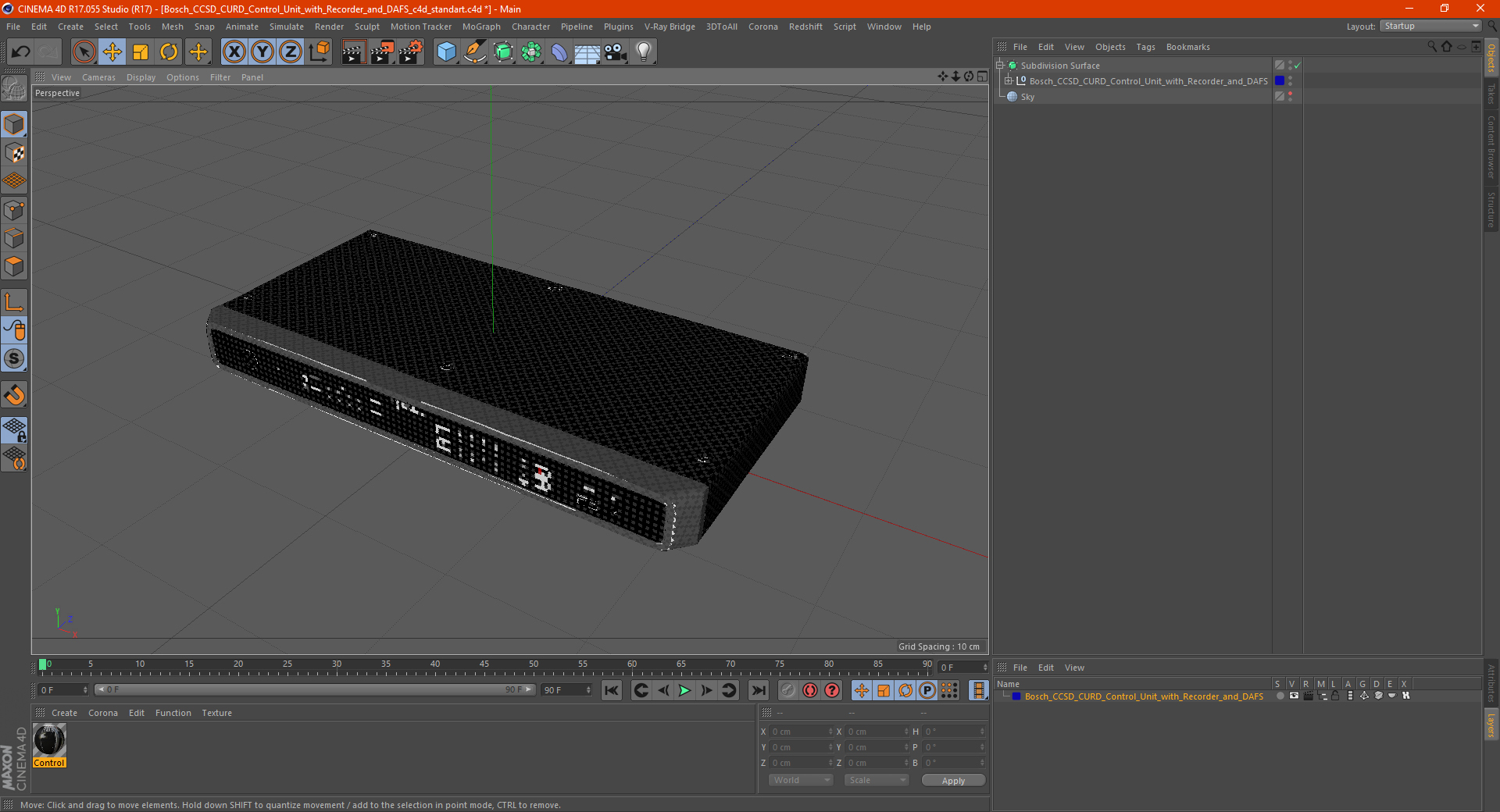
Task: Select Edges mode in left palette
Action: [x=15, y=238]
